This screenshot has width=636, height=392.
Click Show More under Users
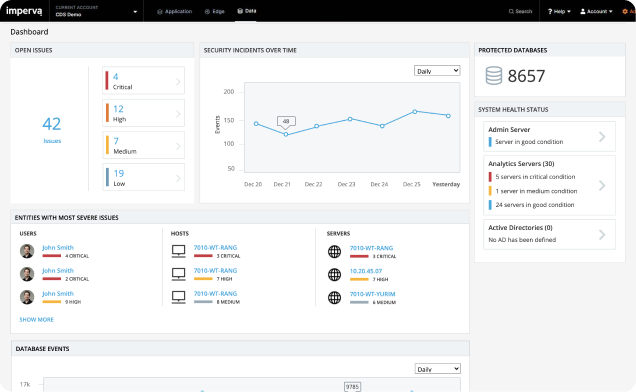coord(37,320)
